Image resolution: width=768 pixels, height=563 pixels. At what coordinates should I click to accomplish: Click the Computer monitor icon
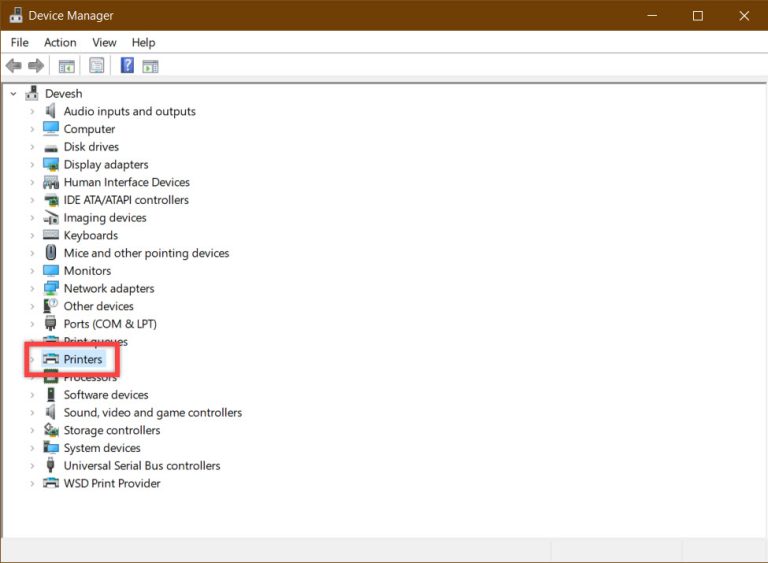(x=50, y=128)
